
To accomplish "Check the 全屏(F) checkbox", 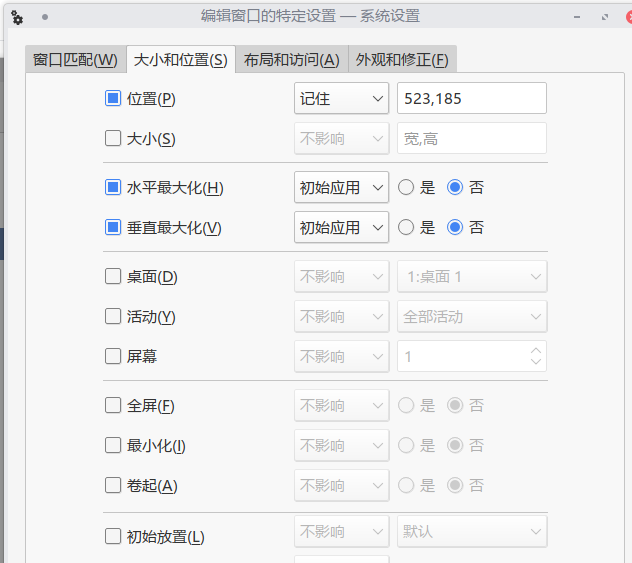I will pyautogui.click(x=113, y=405).
